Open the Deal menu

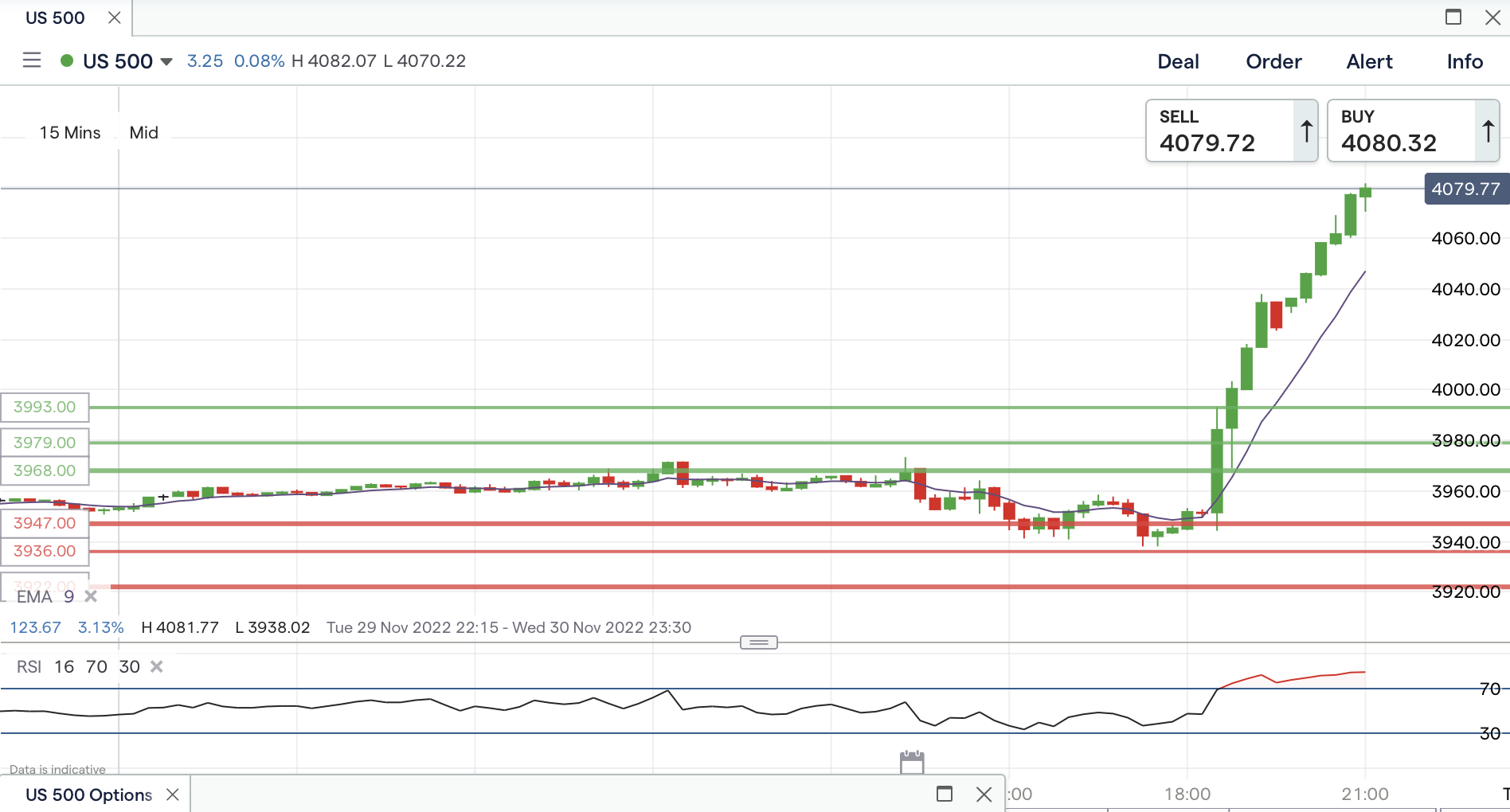pos(1178,61)
